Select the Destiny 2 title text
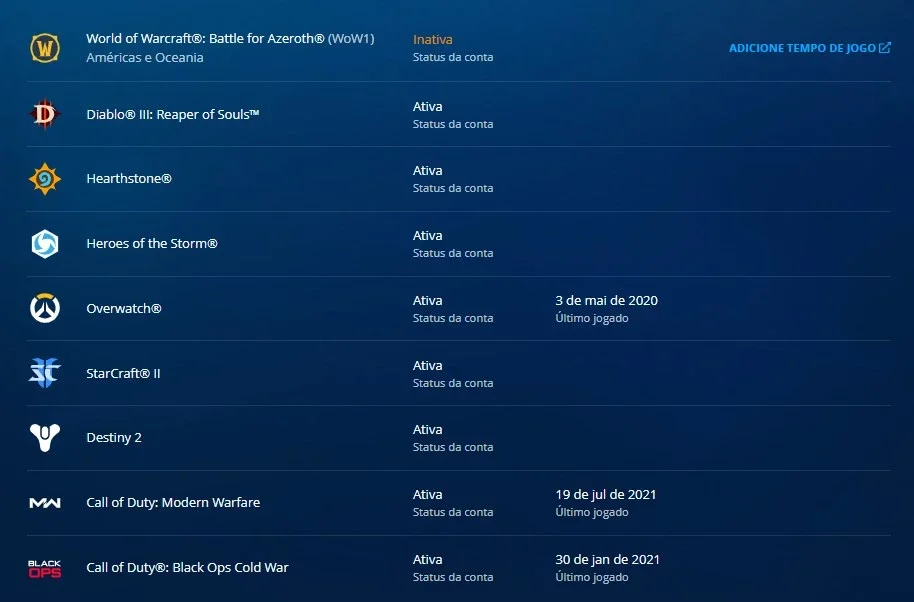This screenshot has height=602, width=914. [114, 438]
